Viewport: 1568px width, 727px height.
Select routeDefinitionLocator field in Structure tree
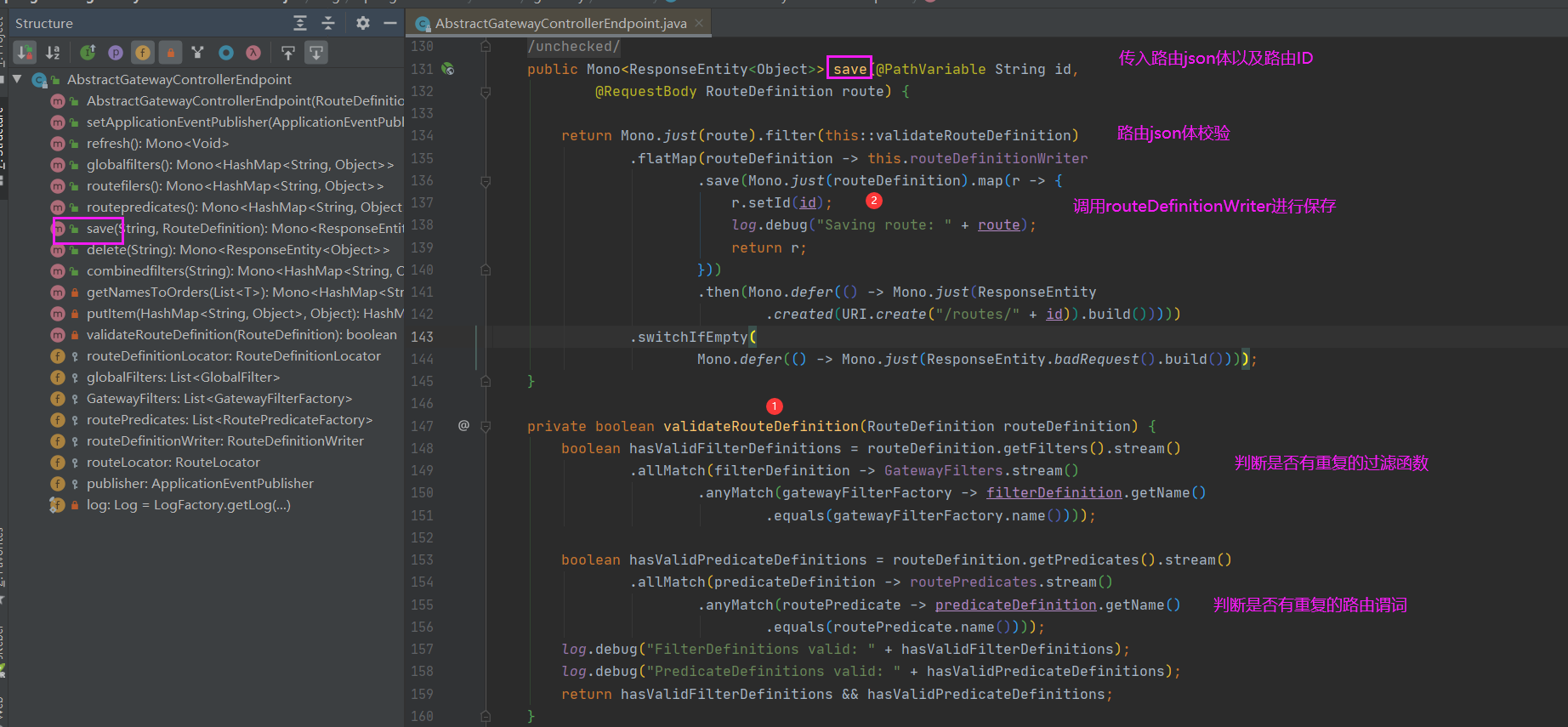[x=234, y=356]
